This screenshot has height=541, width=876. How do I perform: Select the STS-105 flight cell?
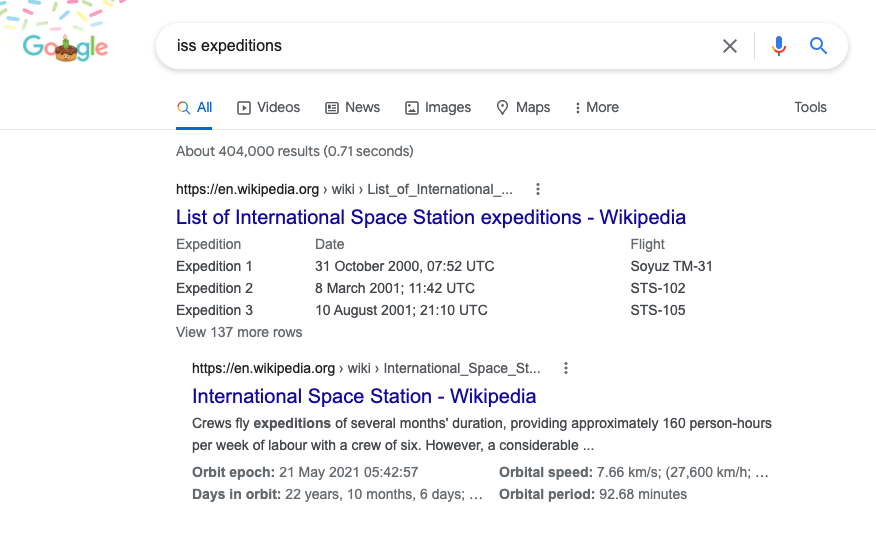pyautogui.click(x=658, y=310)
